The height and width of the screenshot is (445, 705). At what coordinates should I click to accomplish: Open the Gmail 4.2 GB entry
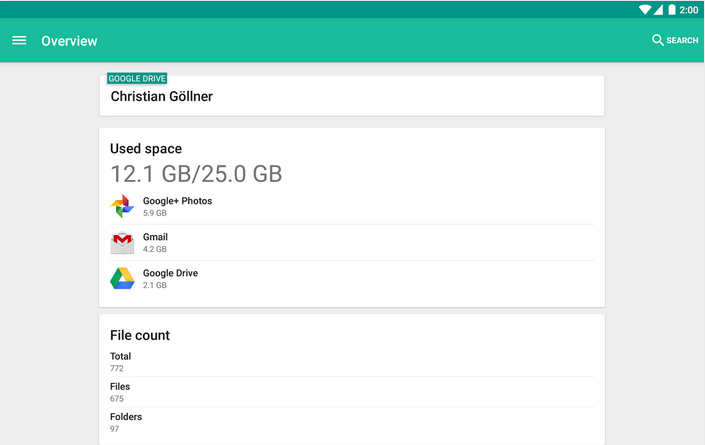coord(352,242)
